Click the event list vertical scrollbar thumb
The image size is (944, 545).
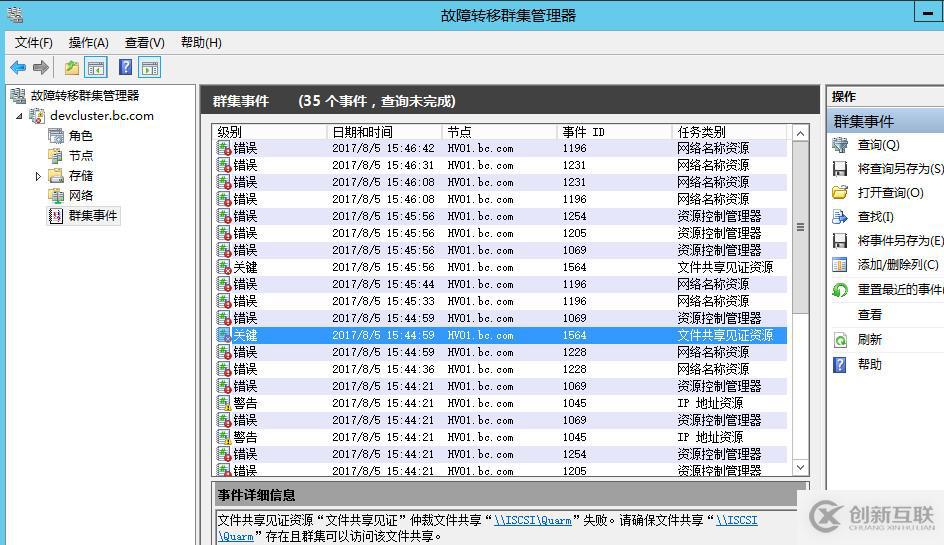click(x=800, y=228)
